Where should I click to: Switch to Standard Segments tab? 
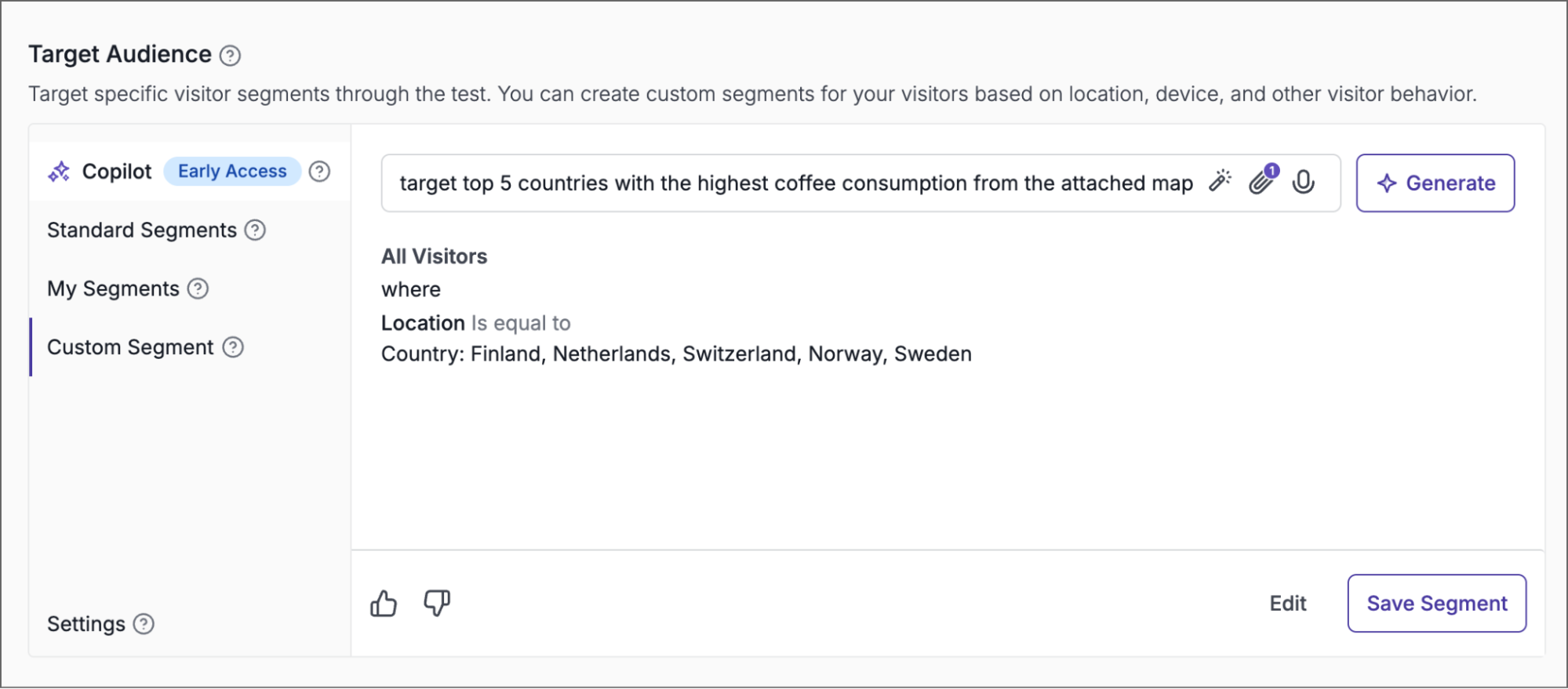[x=142, y=230]
